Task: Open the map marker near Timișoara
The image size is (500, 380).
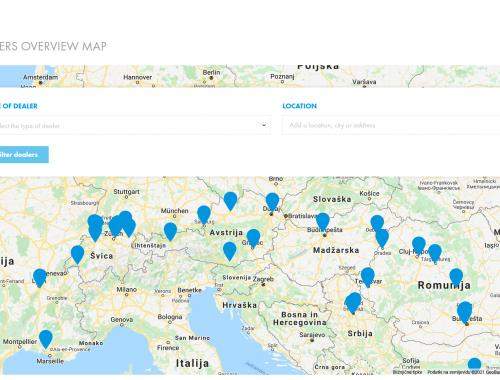Action: [x=368, y=276]
